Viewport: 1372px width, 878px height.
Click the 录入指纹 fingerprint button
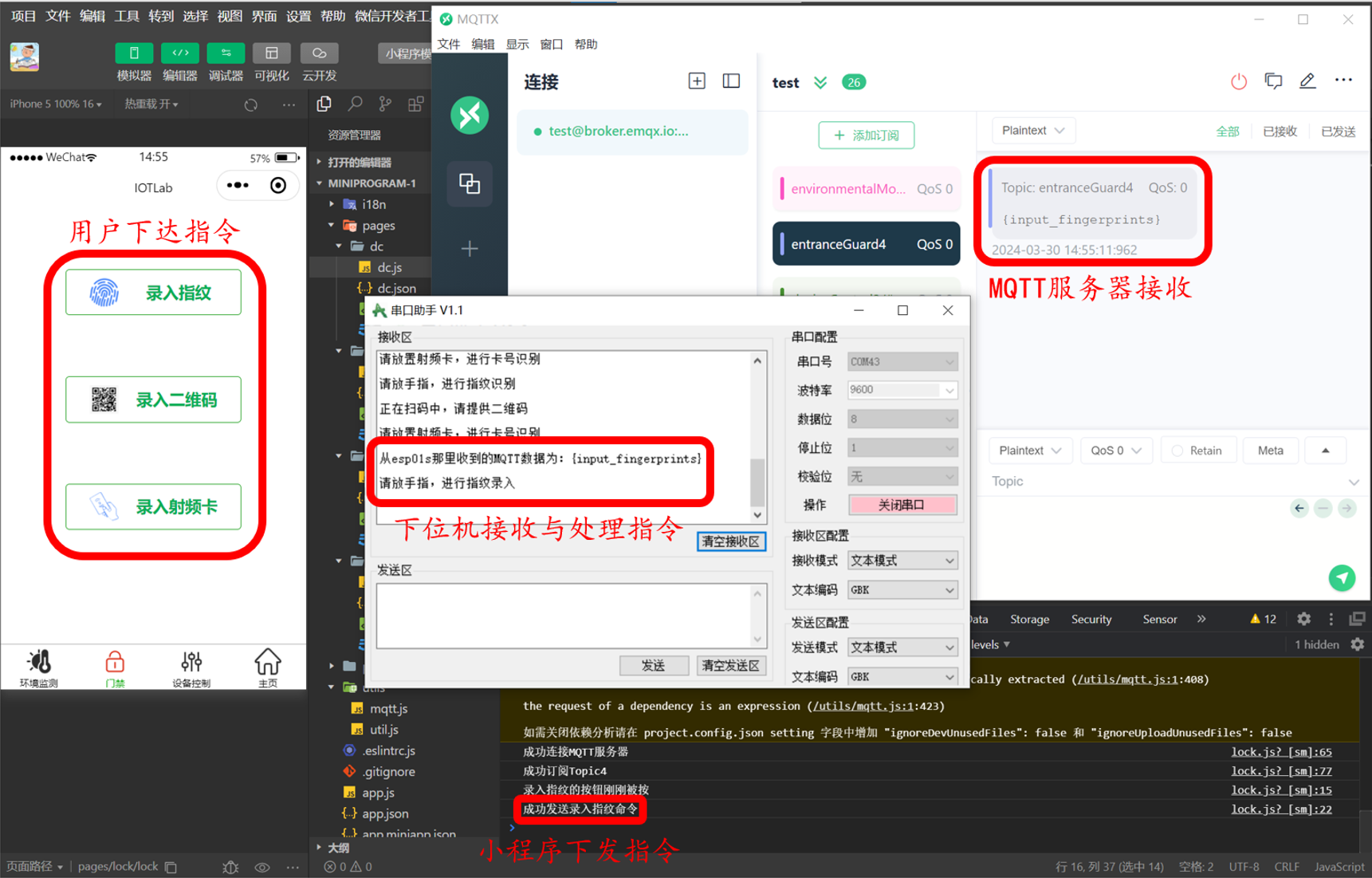[x=153, y=293]
